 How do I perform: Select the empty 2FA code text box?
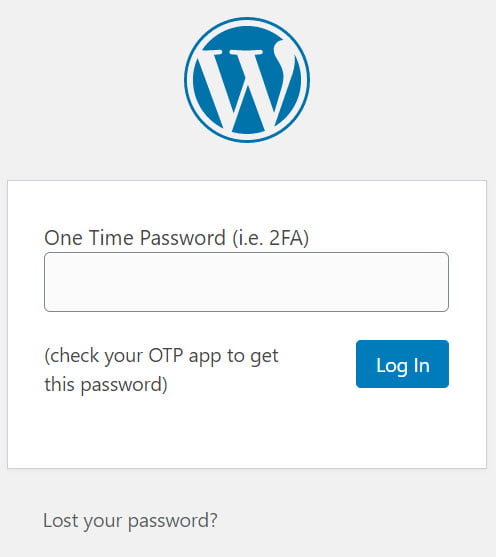246,282
